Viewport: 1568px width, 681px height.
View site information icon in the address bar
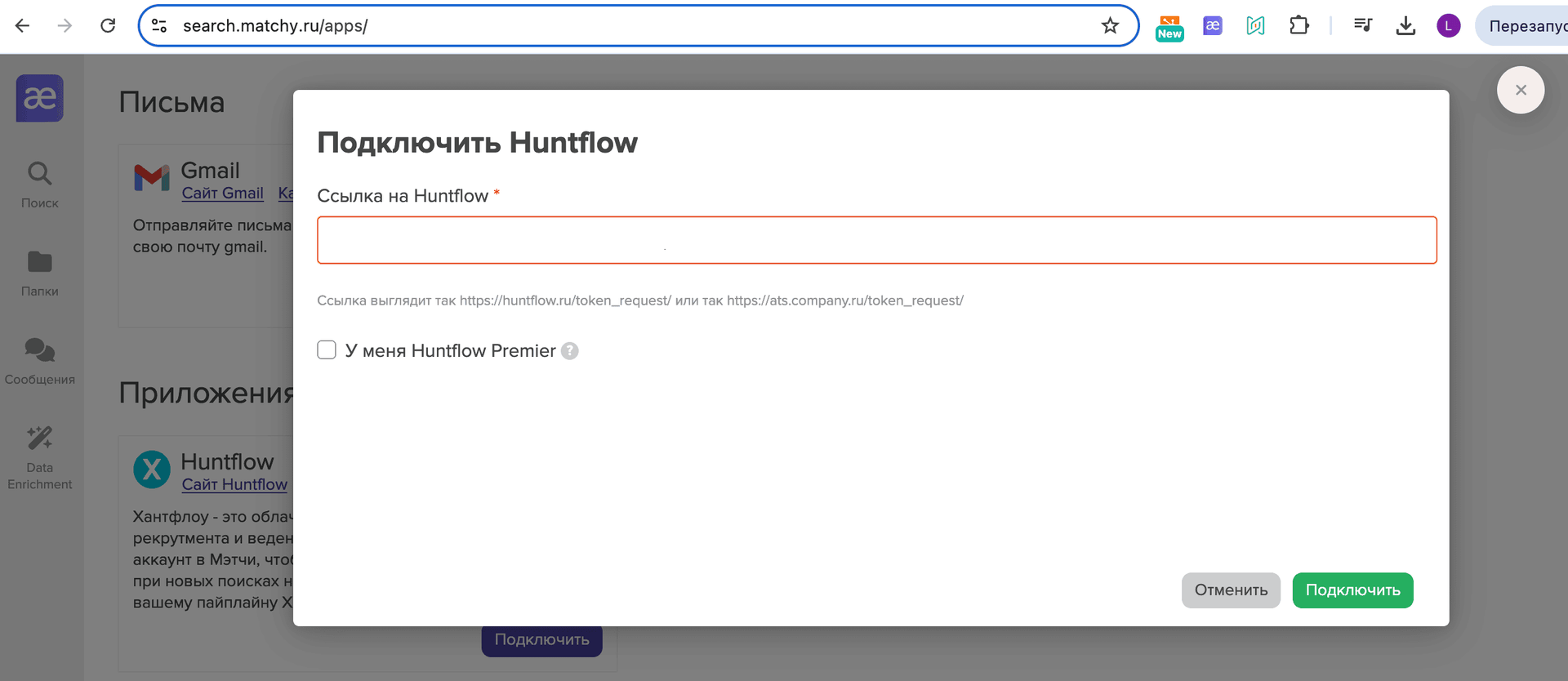pyautogui.click(x=160, y=26)
